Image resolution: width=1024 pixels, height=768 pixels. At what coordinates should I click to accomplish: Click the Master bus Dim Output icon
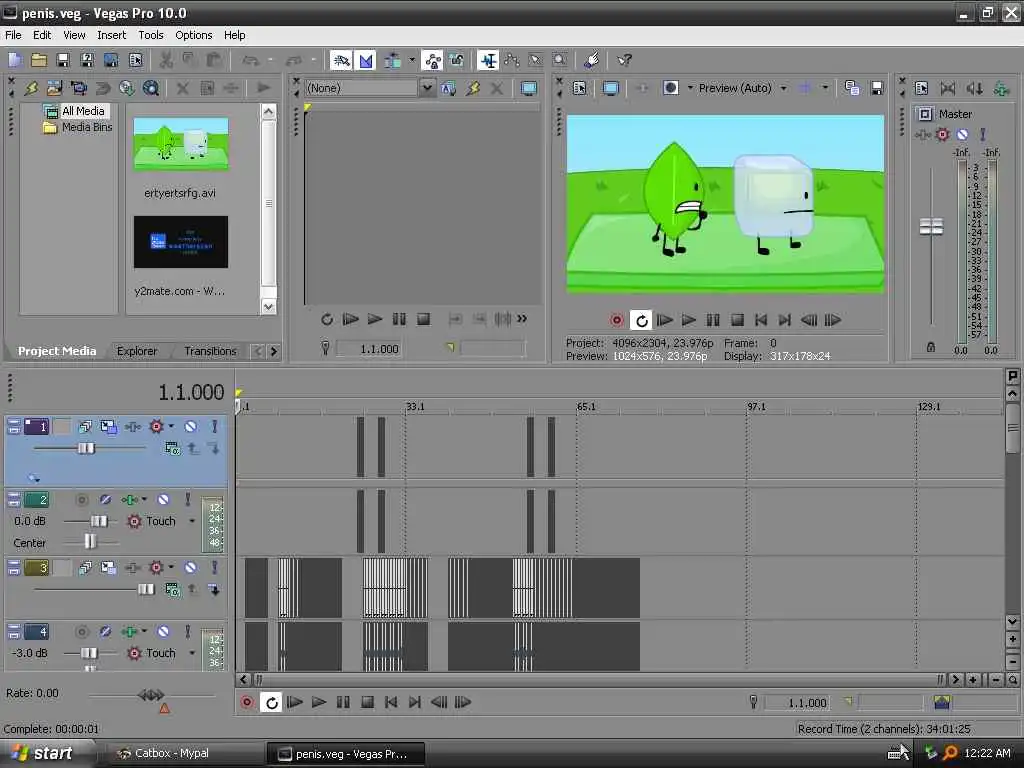pos(975,88)
